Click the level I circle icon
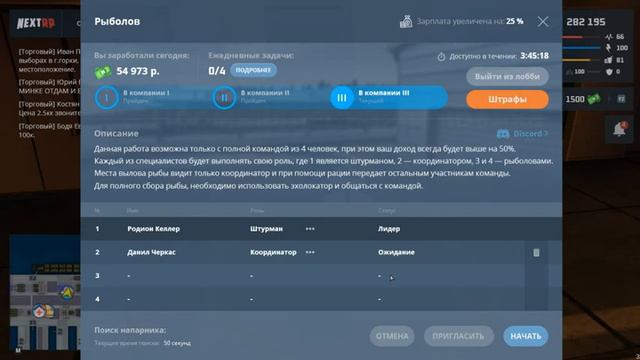The width and height of the screenshot is (640, 360). point(107,98)
